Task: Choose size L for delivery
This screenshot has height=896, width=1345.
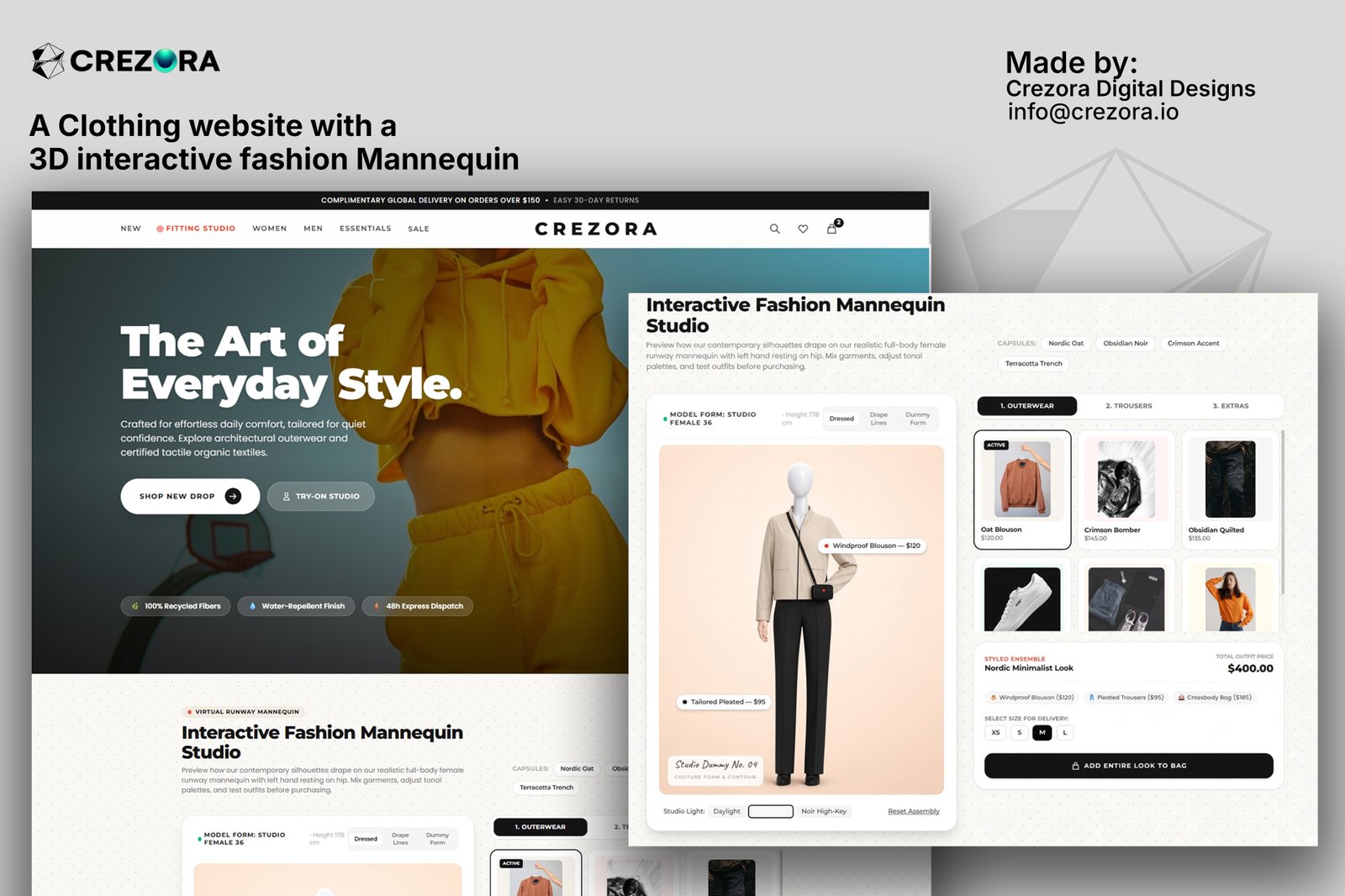Action: click(x=1065, y=733)
